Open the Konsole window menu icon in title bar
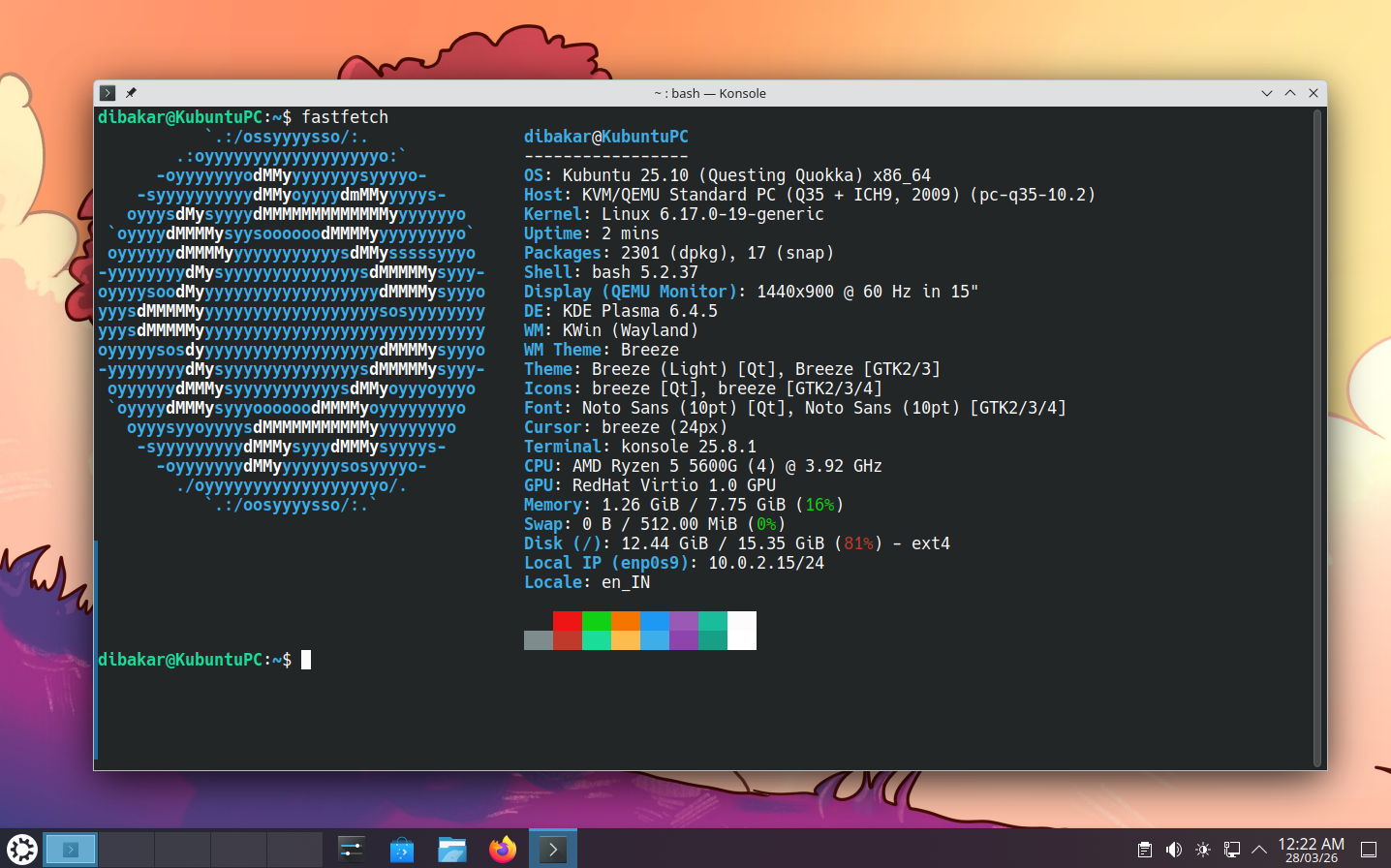Screen dimensions: 1391x868 pos(108,93)
